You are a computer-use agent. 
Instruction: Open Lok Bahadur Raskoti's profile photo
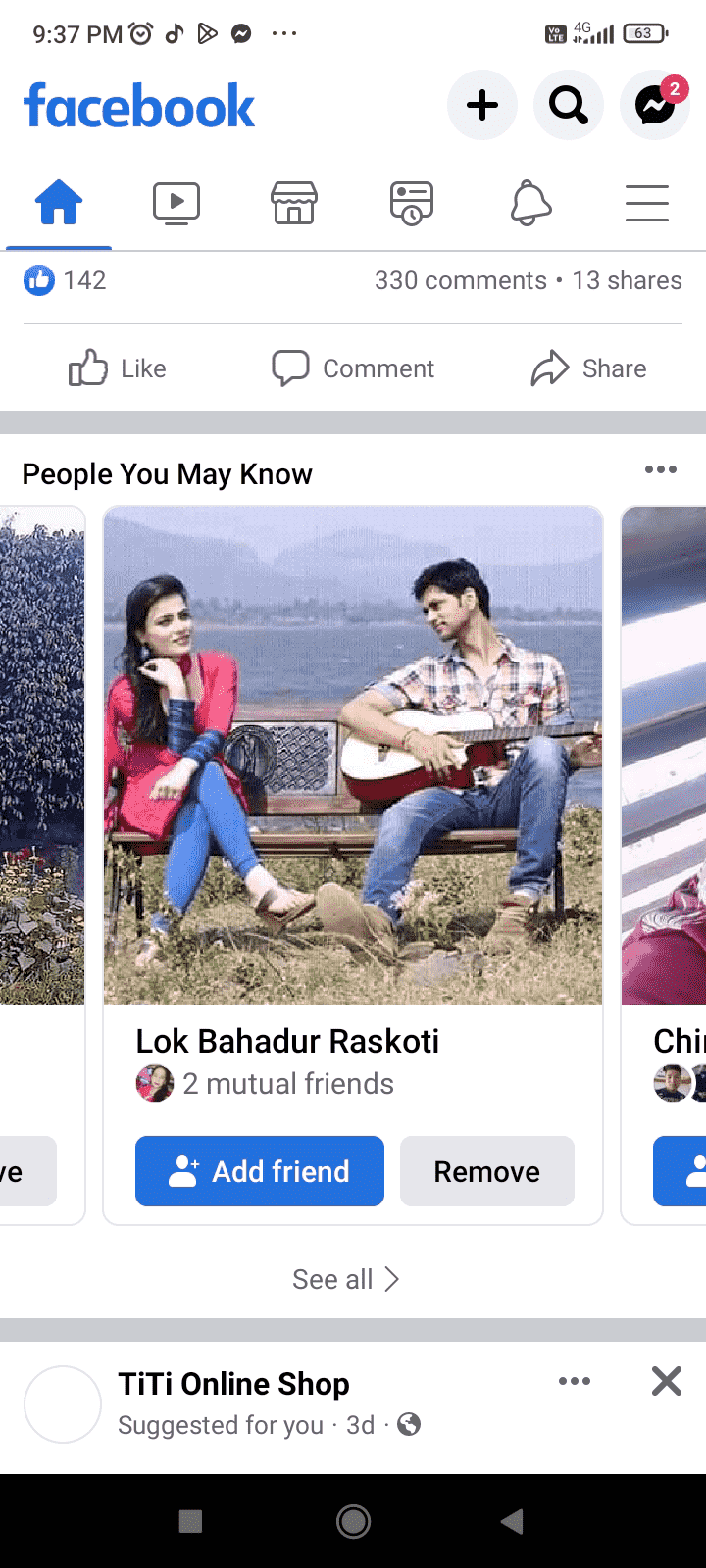point(353,756)
